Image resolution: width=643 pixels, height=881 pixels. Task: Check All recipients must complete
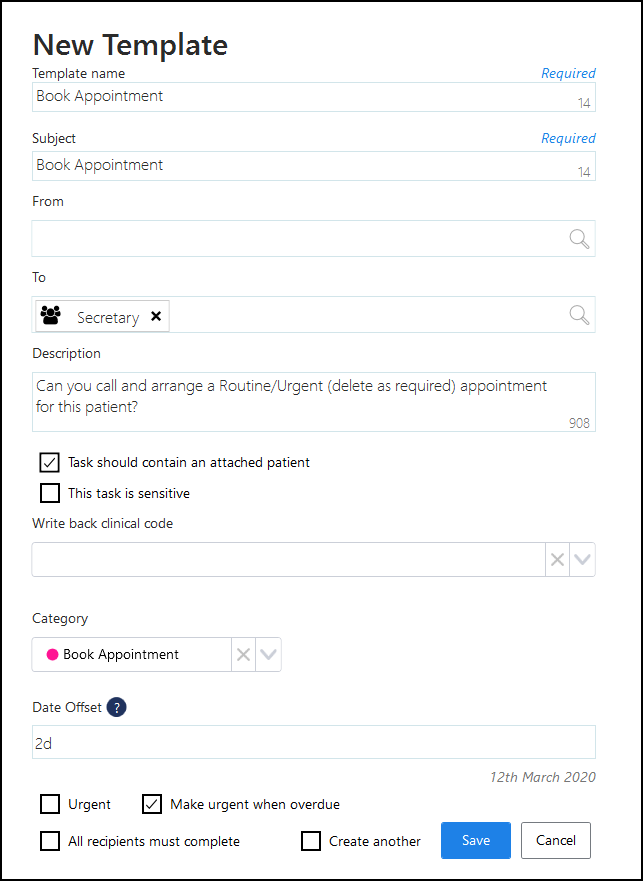[50, 841]
